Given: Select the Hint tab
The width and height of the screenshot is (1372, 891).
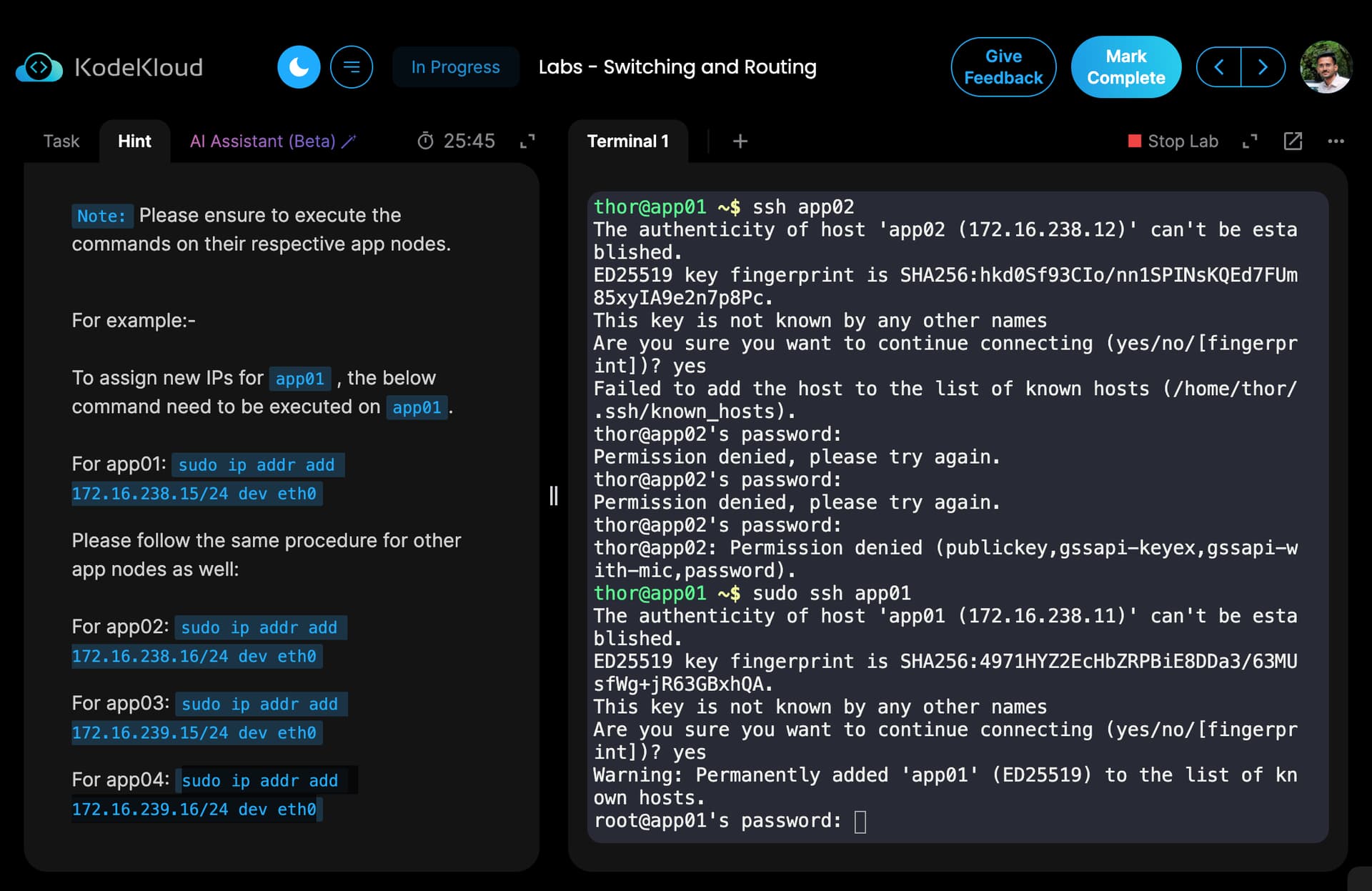Looking at the screenshot, I should (134, 141).
